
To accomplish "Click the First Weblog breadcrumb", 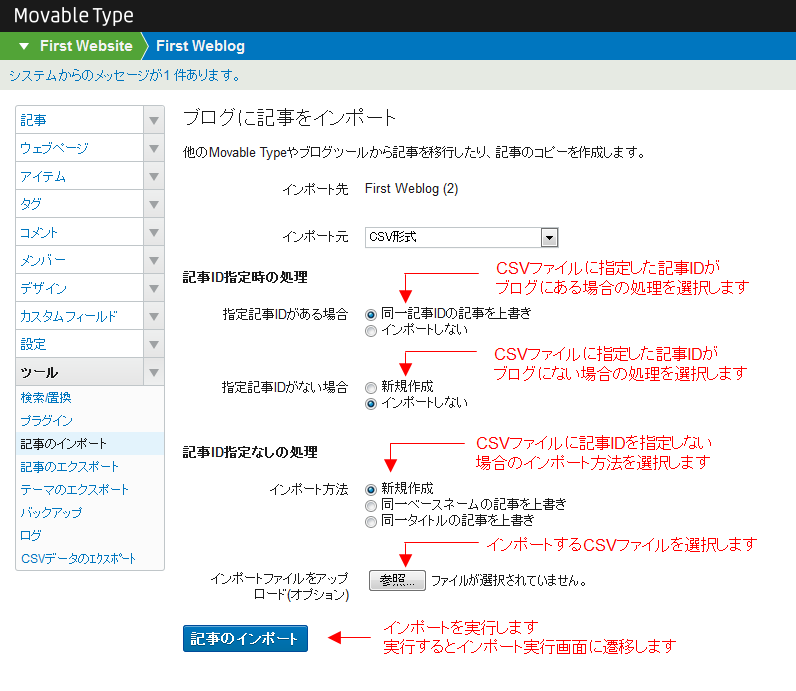I will 200,46.
